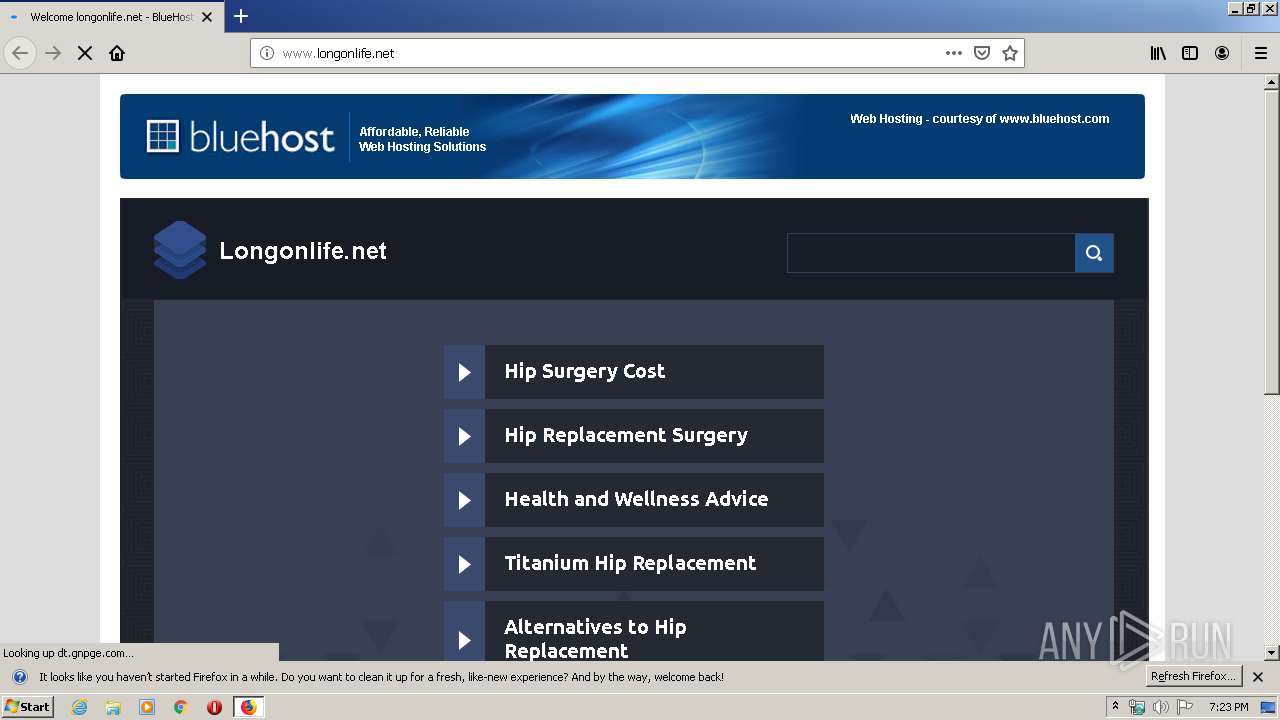Image resolution: width=1280 pixels, height=720 pixels.
Task: Open media player taskbar icon
Action: 147,707
